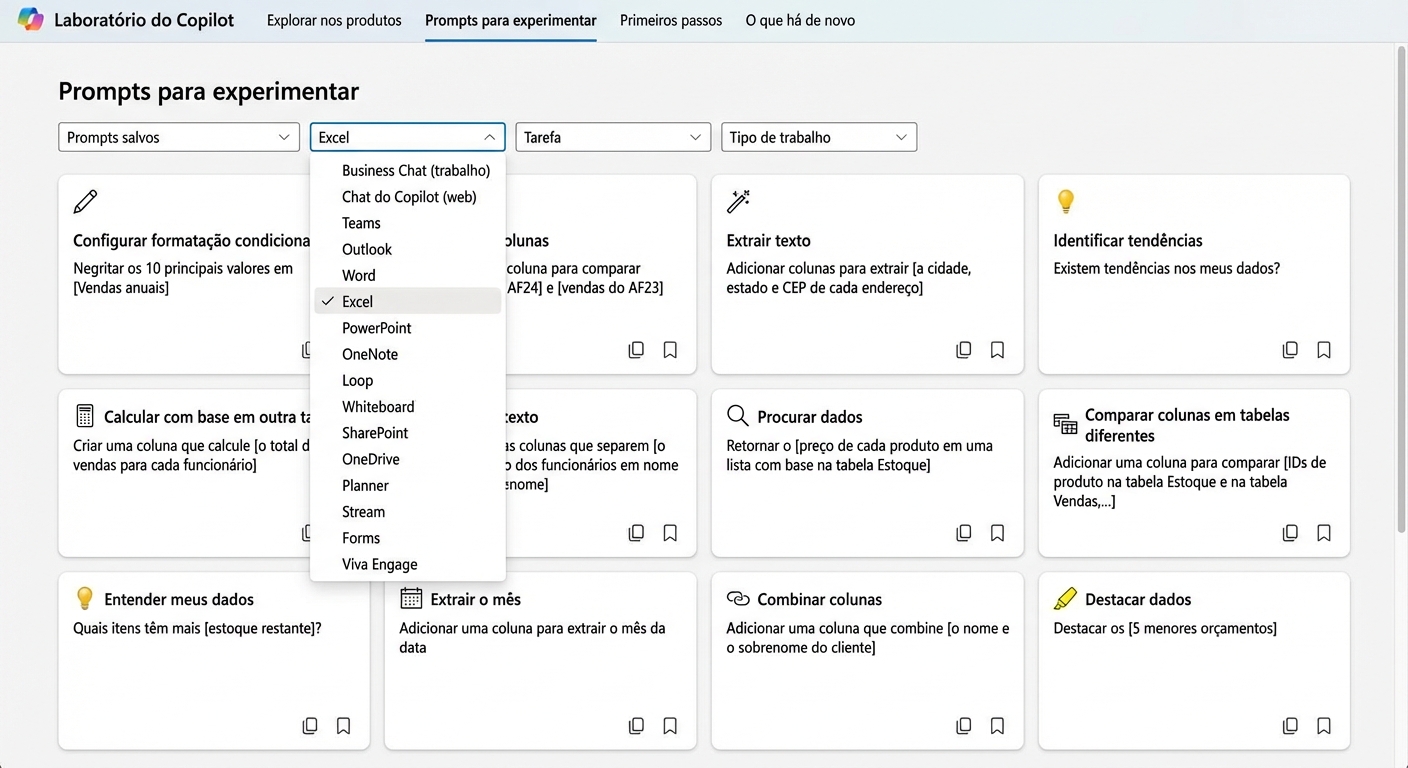This screenshot has width=1408, height=768.
Task: Copy the 'Combinar colunas' prompt
Action: 963,726
